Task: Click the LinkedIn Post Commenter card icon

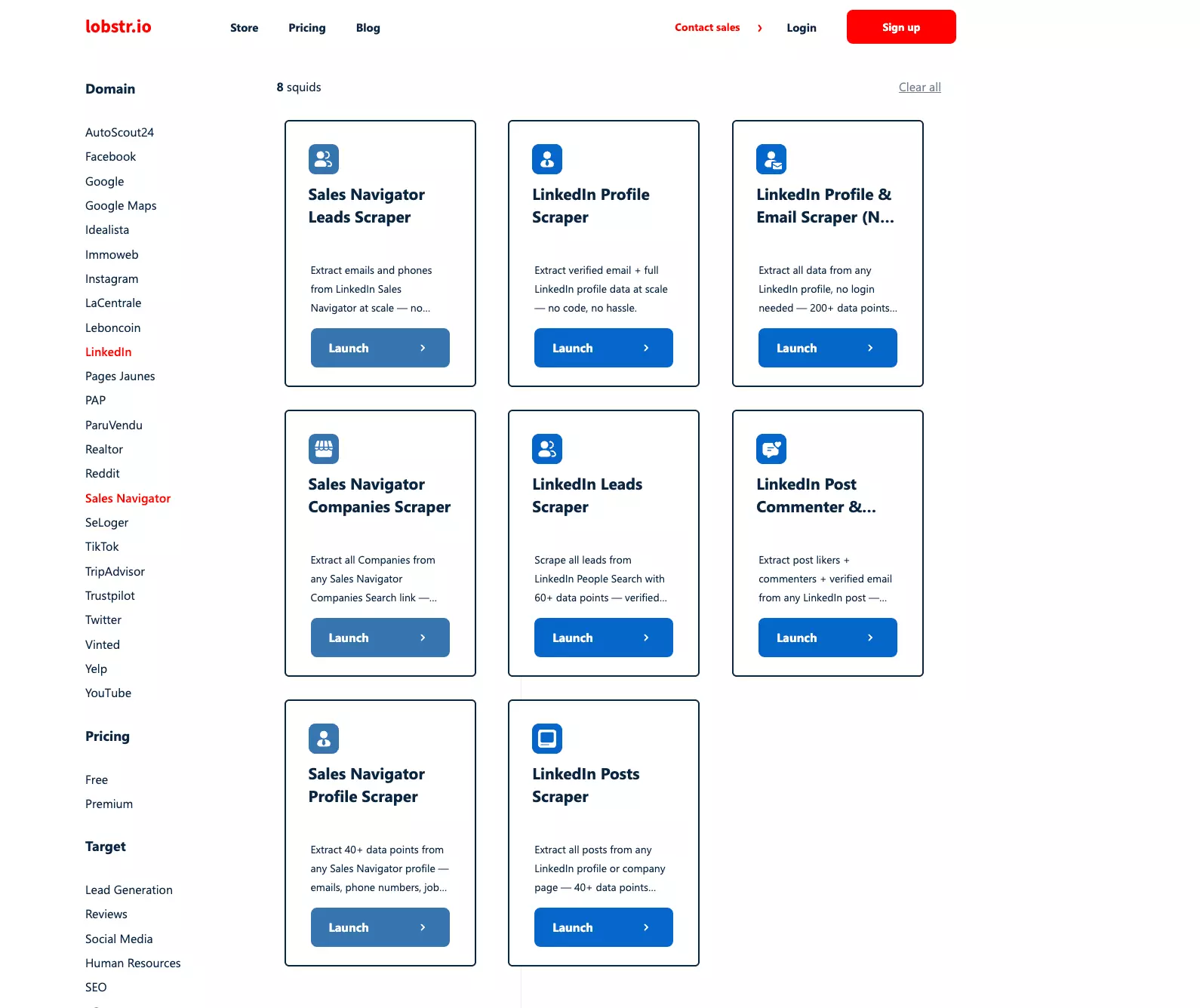Action: point(771,449)
